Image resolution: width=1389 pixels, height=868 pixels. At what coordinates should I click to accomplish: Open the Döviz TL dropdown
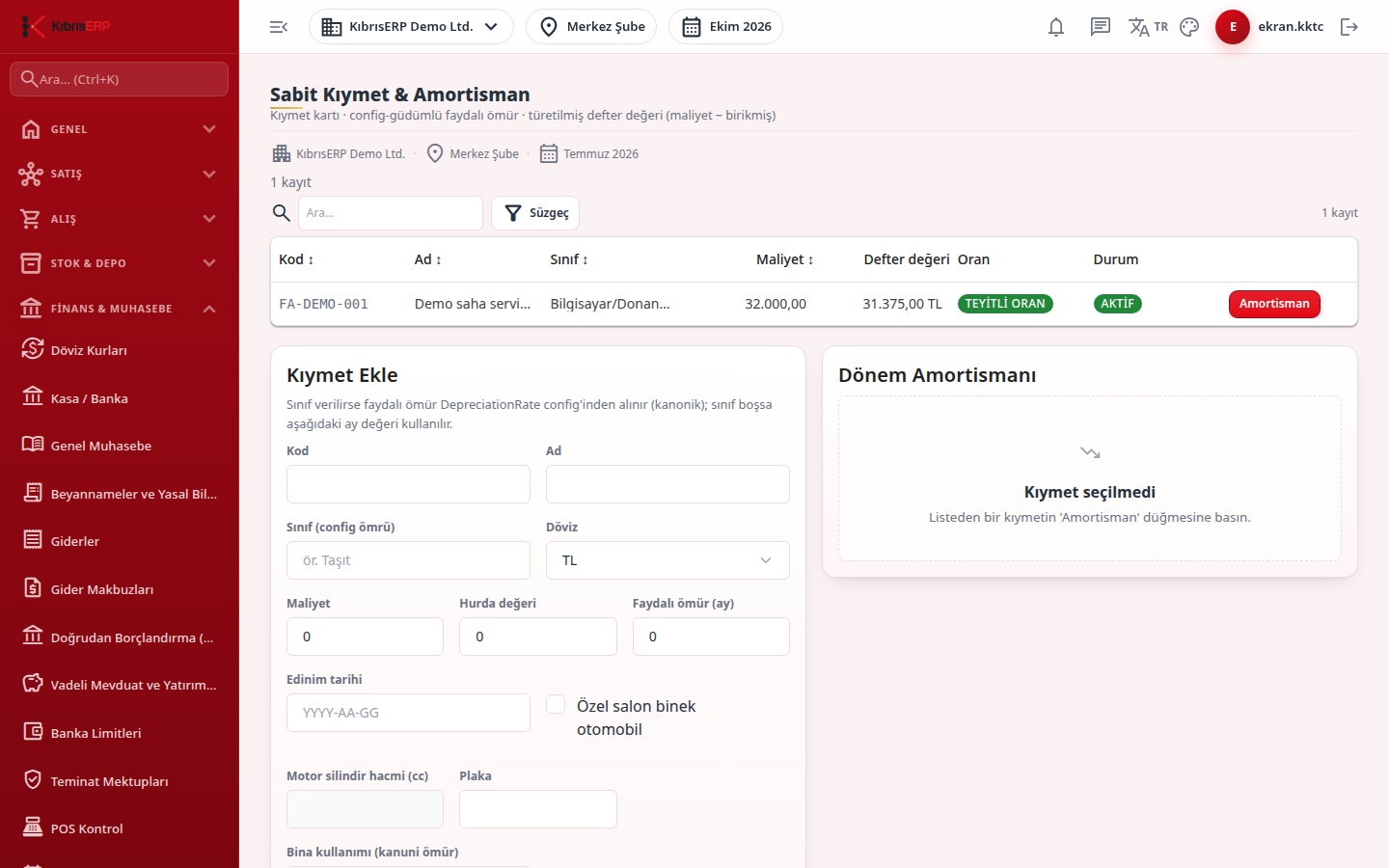(667, 560)
